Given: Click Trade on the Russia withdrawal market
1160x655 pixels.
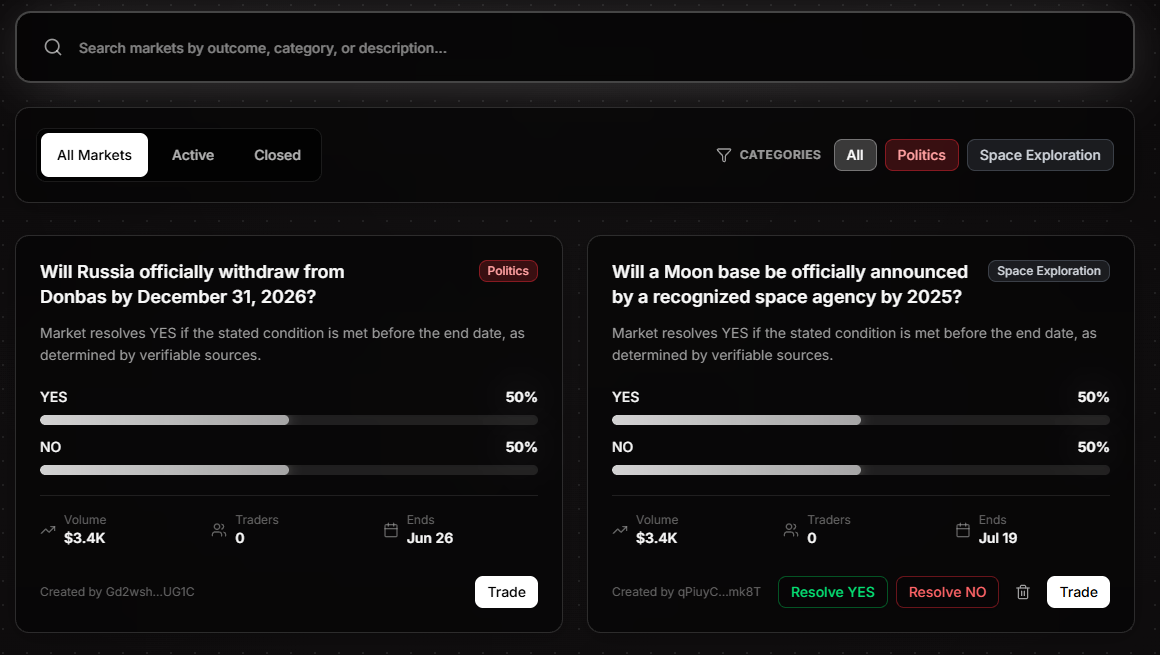Looking at the screenshot, I should [506, 592].
